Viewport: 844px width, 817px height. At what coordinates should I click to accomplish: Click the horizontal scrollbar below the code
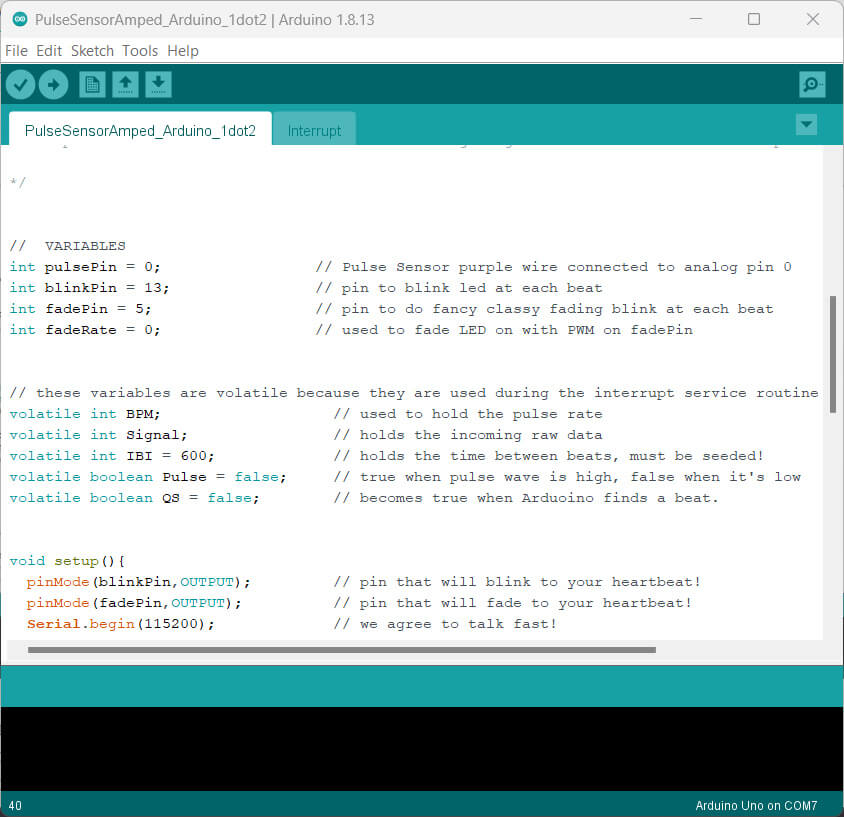(x=341, y=650)
